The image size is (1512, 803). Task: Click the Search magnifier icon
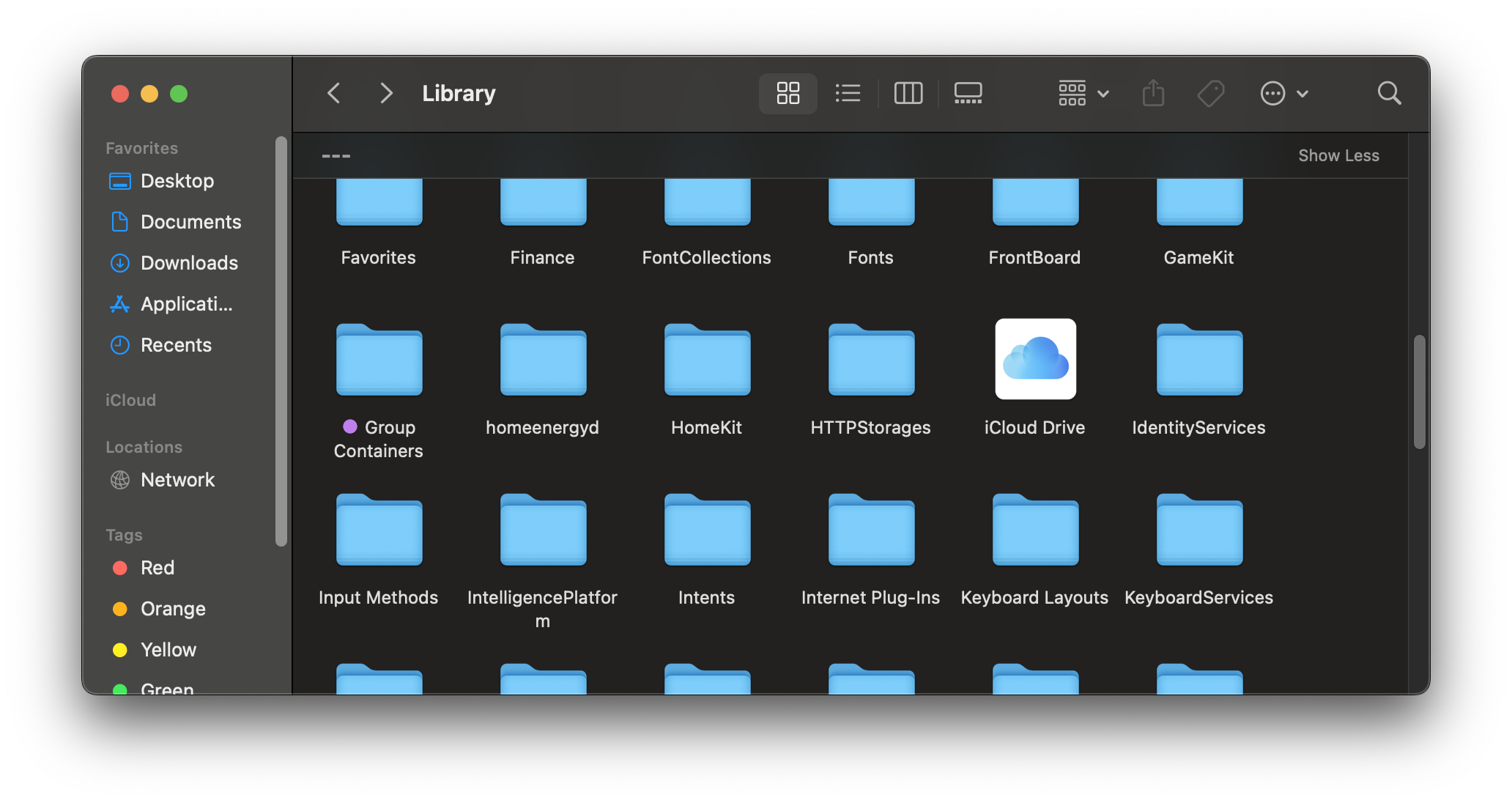click(x=1389, y=93)
